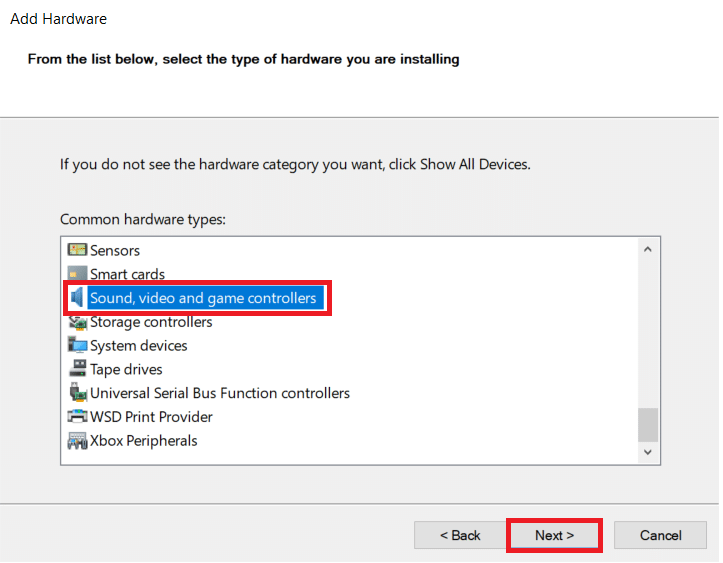Click the Storage controllers icon
The width and height of the screenshot is (723, 563).
(77, 322)
